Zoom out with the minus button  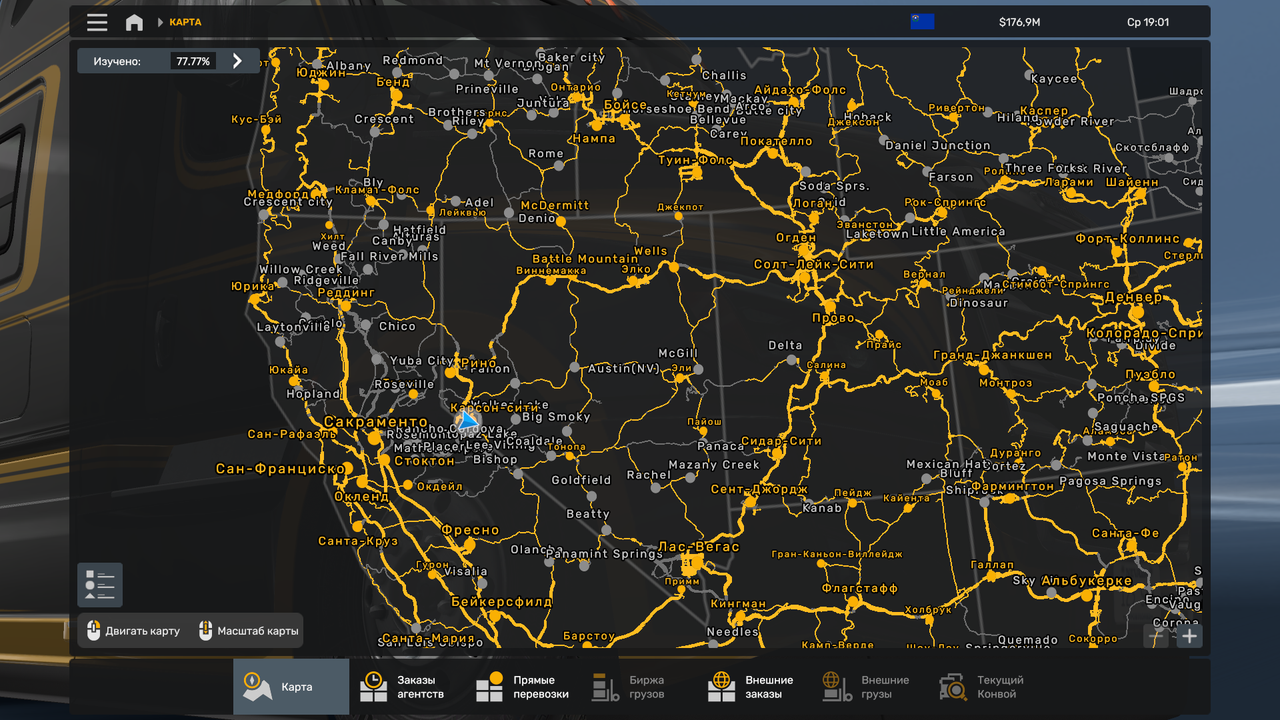[1158, 635]
